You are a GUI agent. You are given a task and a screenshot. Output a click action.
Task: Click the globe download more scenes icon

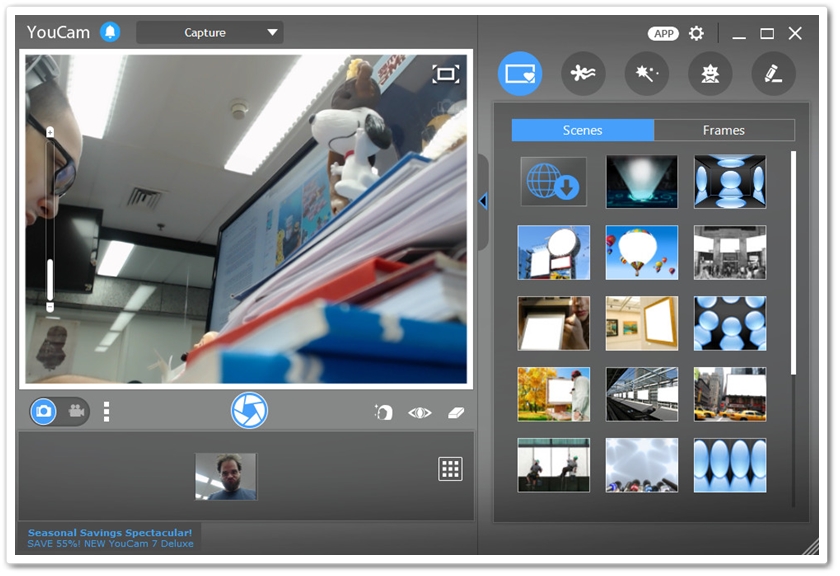[553, 182]
